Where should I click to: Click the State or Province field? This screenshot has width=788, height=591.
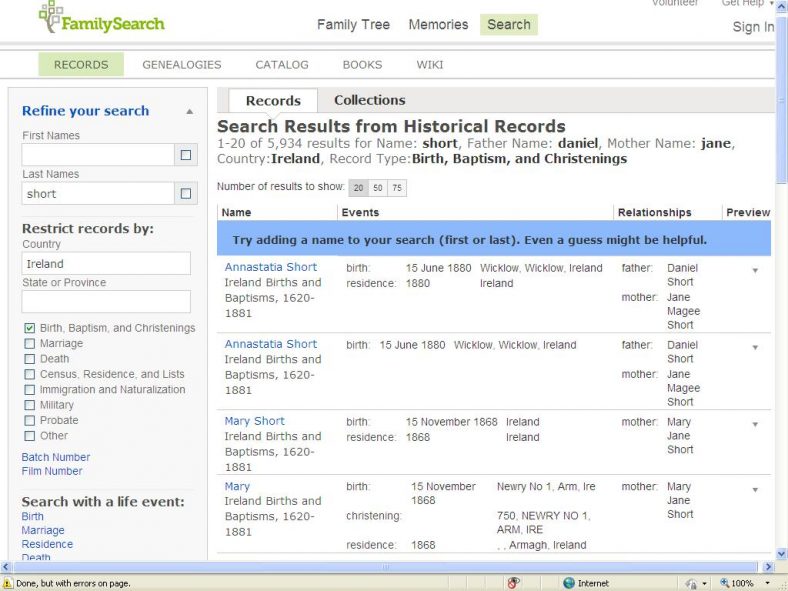click(106, 302)
